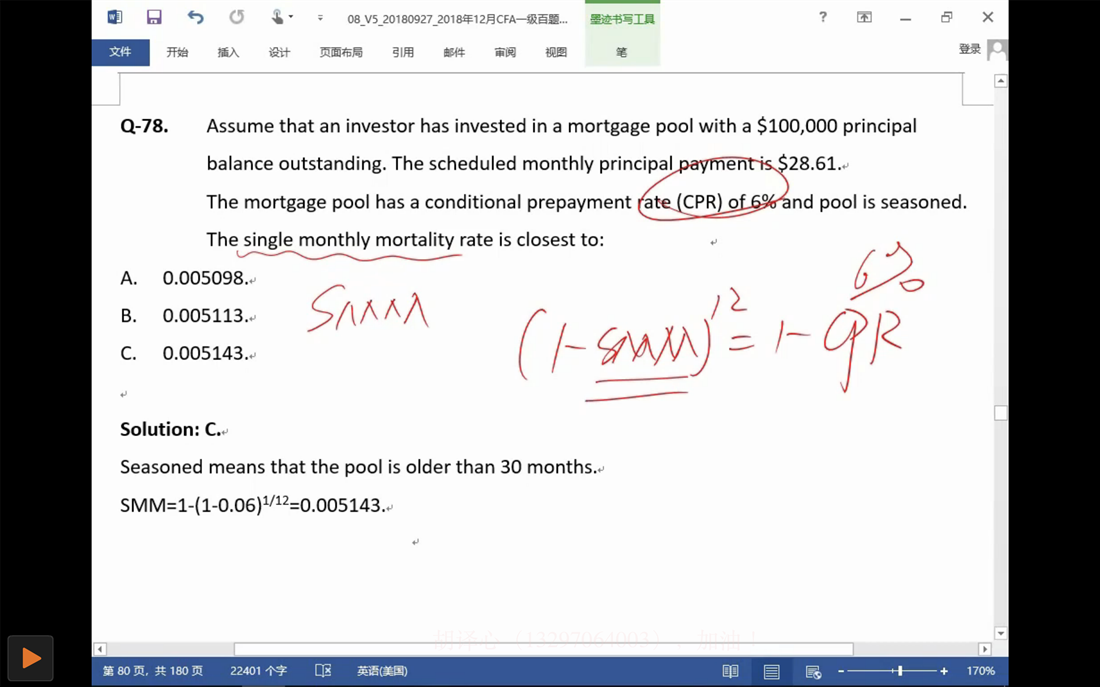Click the vertical scrollbar down arrow
Screen dimensions: 1100x687
point(1001,633)
